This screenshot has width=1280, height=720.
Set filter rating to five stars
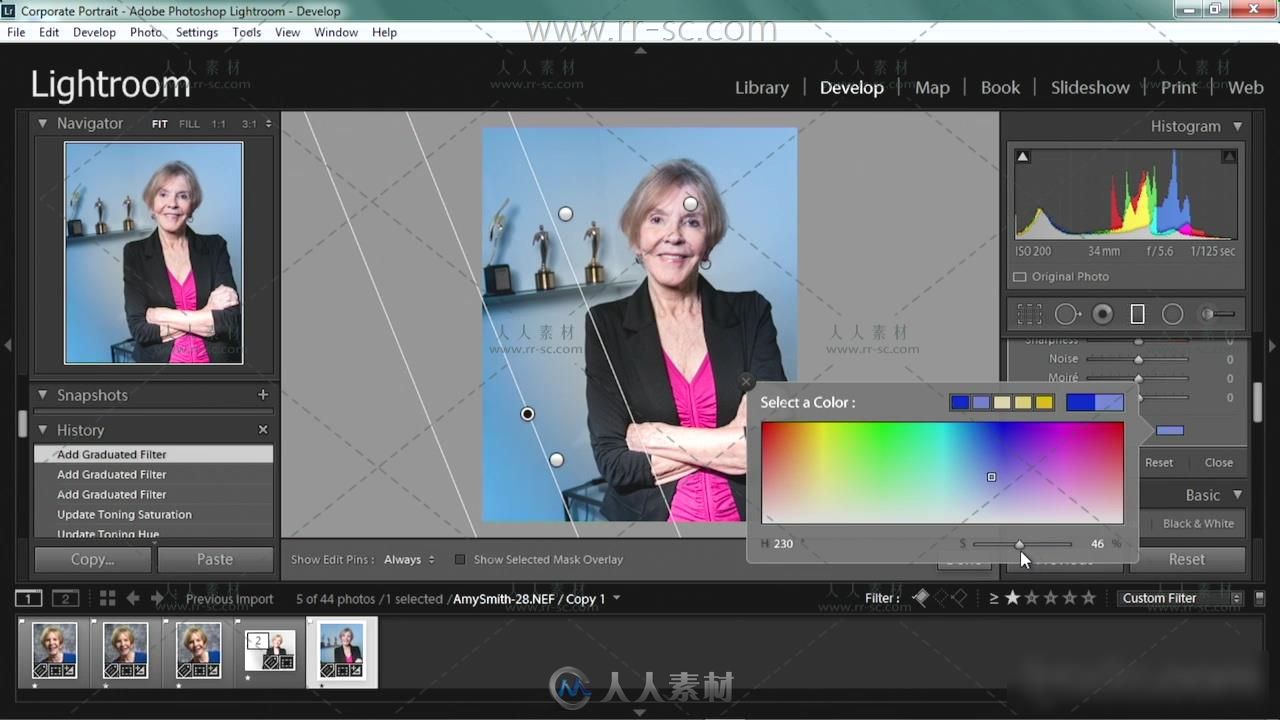[x=1089, y=598]
